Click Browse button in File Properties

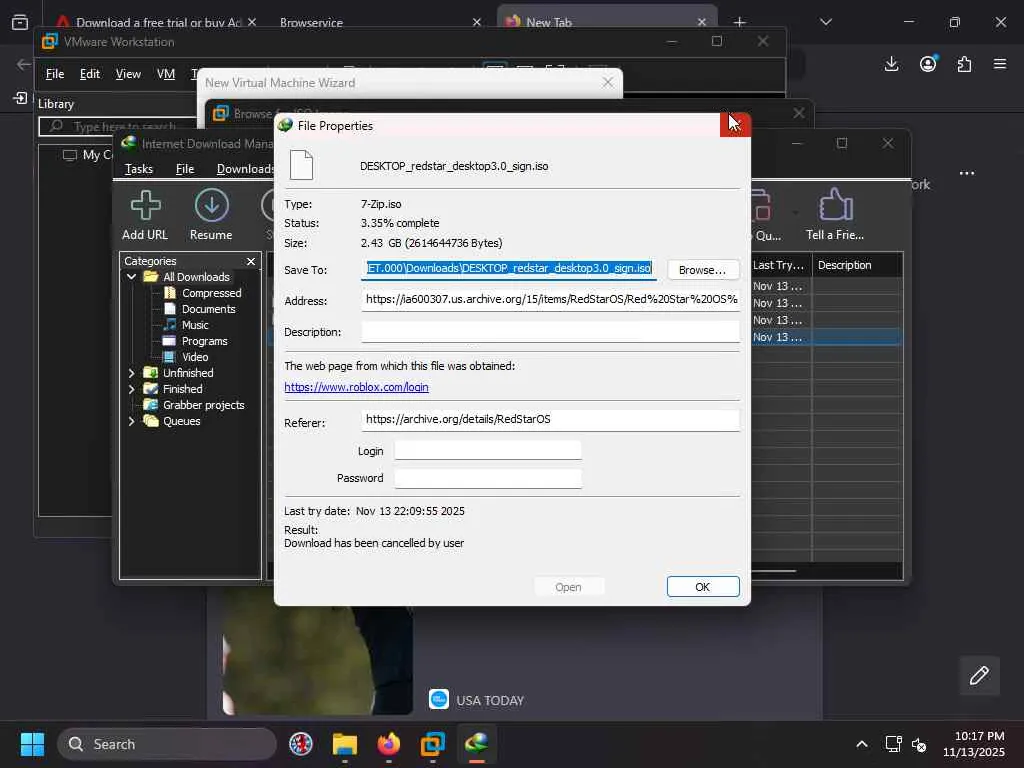[x=702, y=270]
